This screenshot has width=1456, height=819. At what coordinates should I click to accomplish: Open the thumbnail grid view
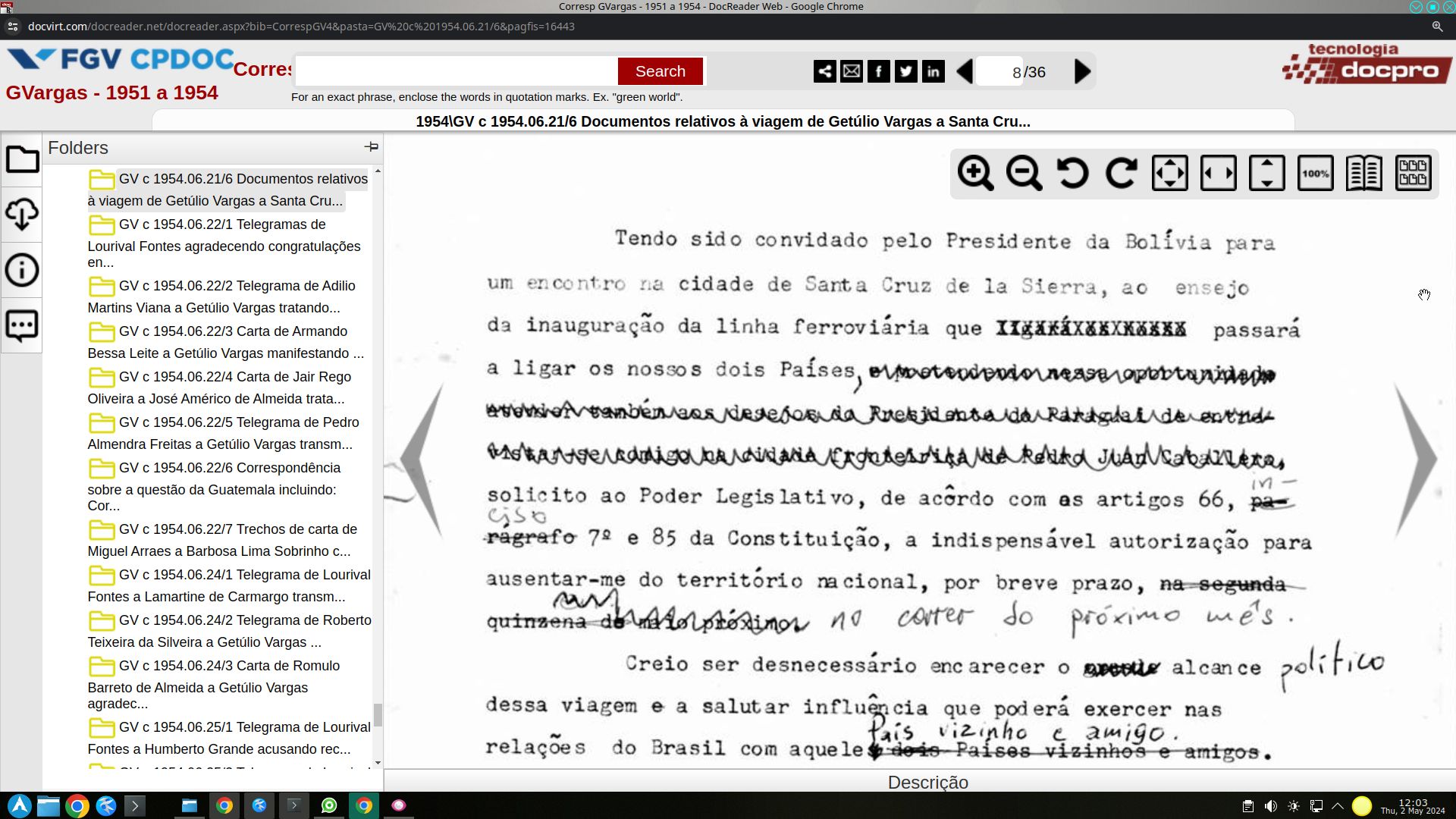click(x=1413, y=174)
